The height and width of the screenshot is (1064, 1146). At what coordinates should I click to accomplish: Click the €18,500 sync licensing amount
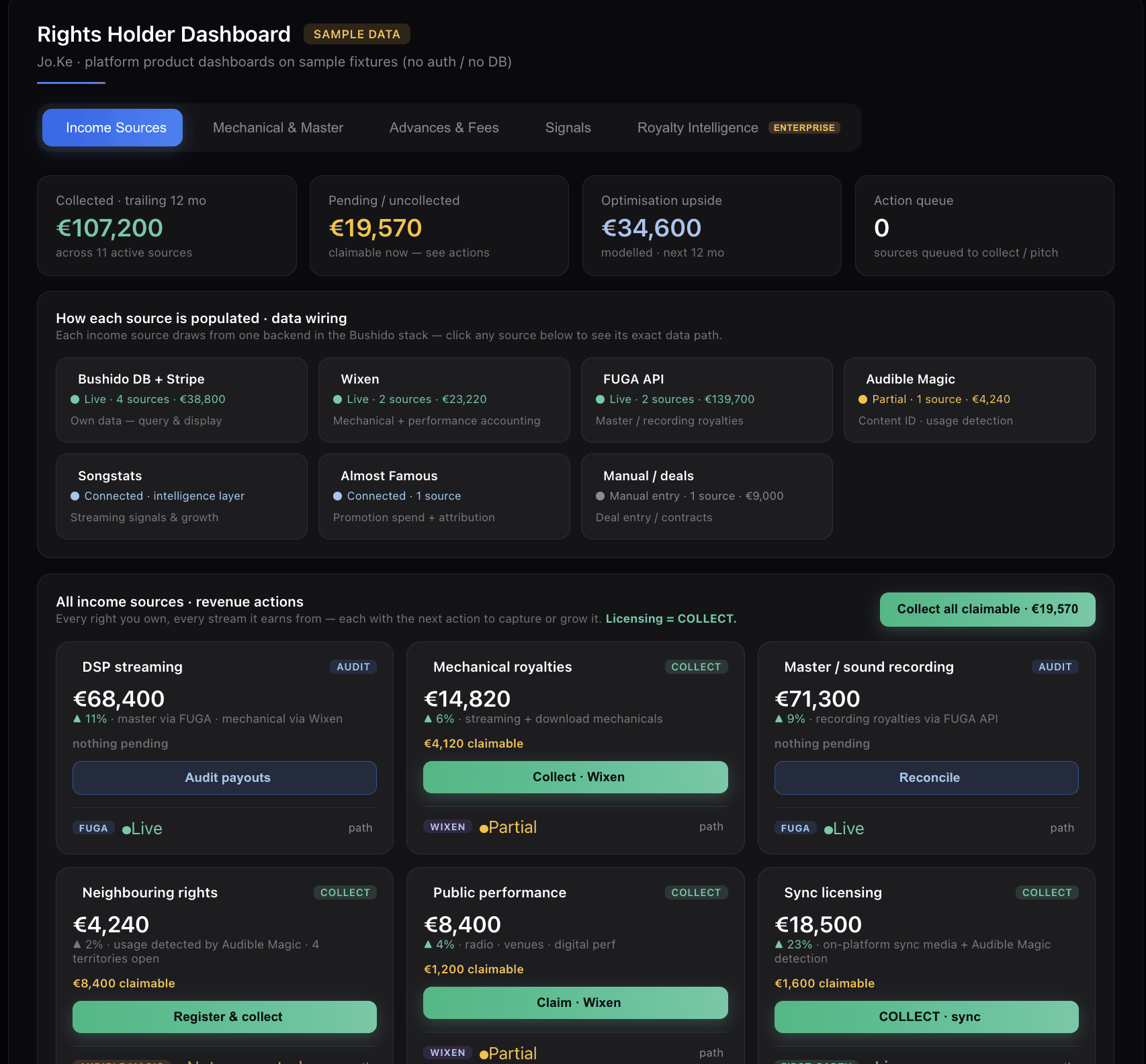pos(818,924)
